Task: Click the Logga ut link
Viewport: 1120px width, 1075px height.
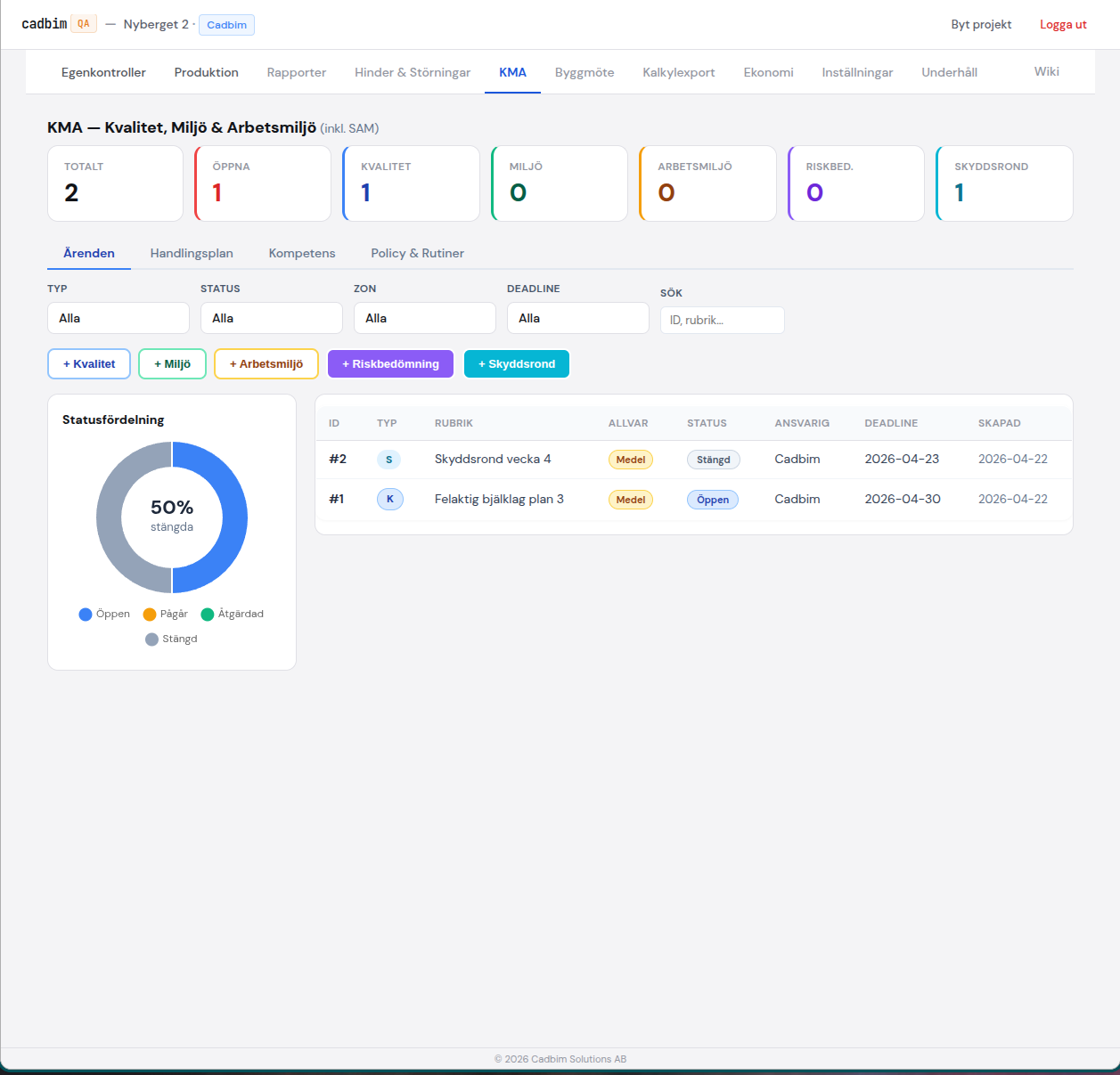Action: (x=1063, y=24)
